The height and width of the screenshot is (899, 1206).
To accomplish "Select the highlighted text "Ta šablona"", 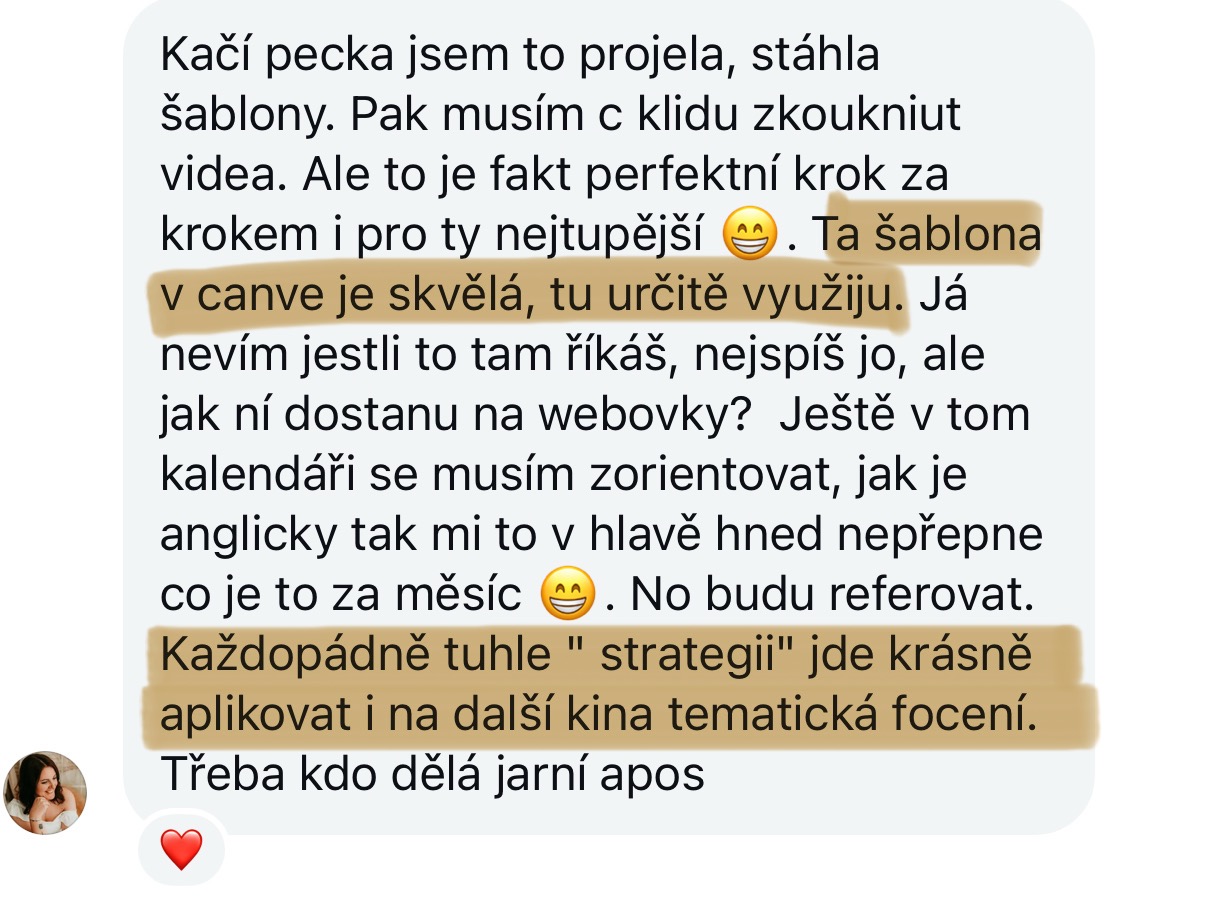I will [x=926, y=235].
